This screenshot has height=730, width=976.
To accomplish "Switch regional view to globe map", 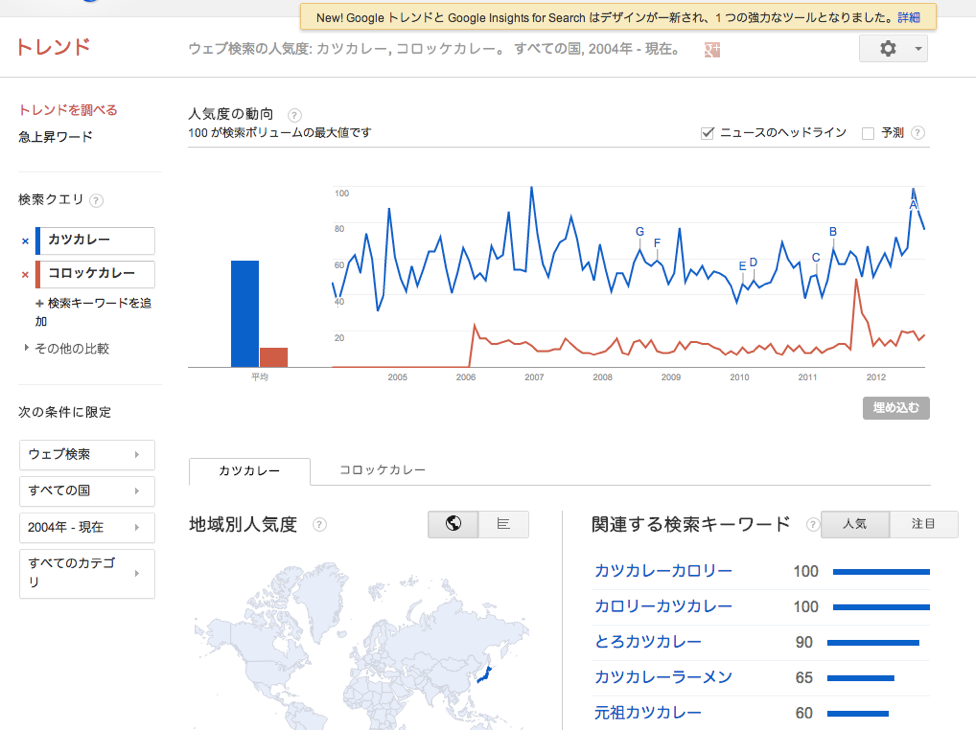I will click(x=453, y=524).
